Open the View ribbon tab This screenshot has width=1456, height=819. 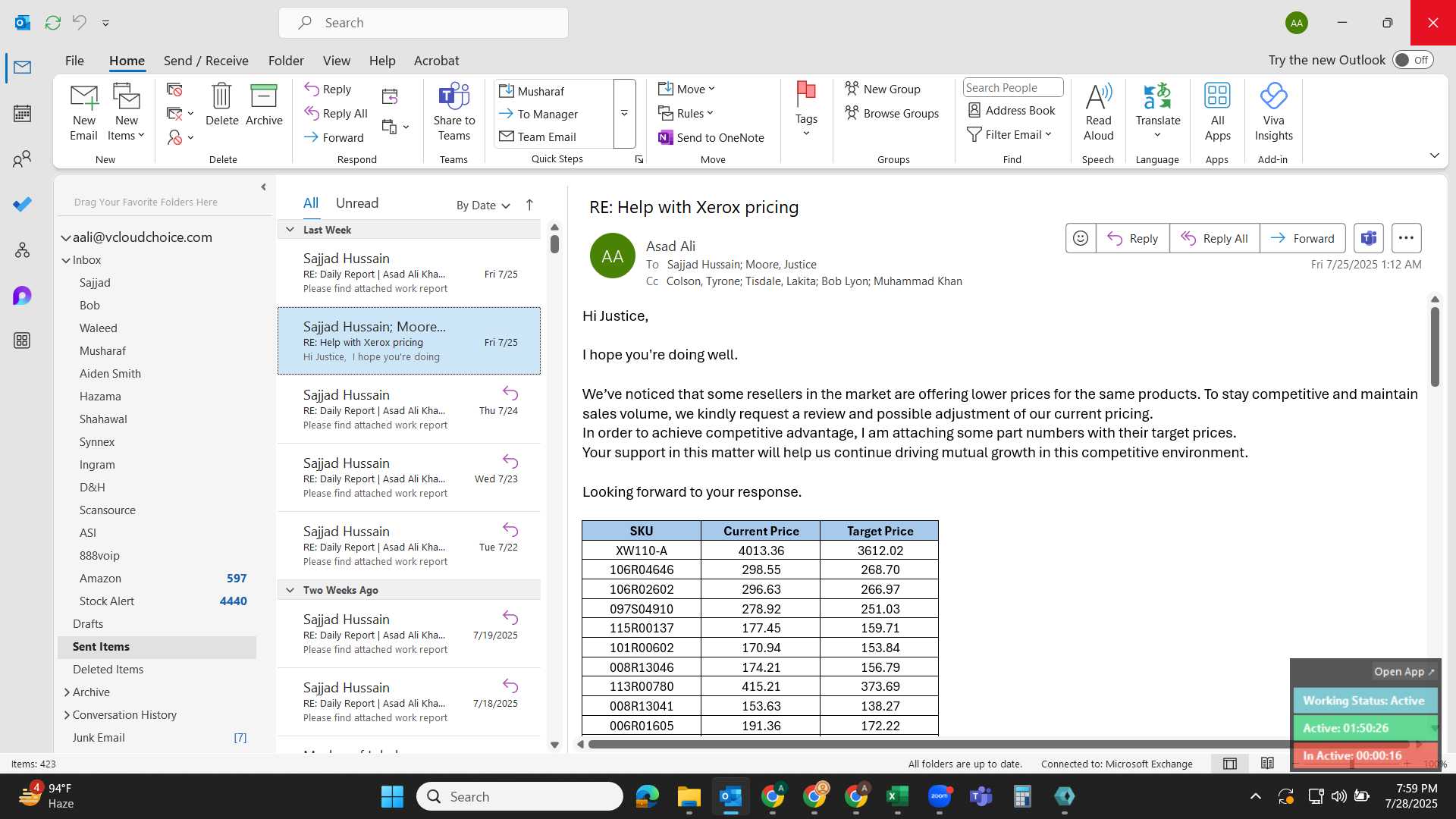pyautogui.click(x=337, y=61)
